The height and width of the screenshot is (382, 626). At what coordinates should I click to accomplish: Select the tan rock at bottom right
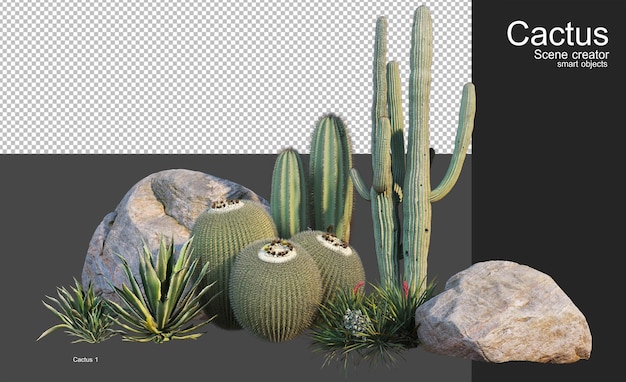[504, 312]
